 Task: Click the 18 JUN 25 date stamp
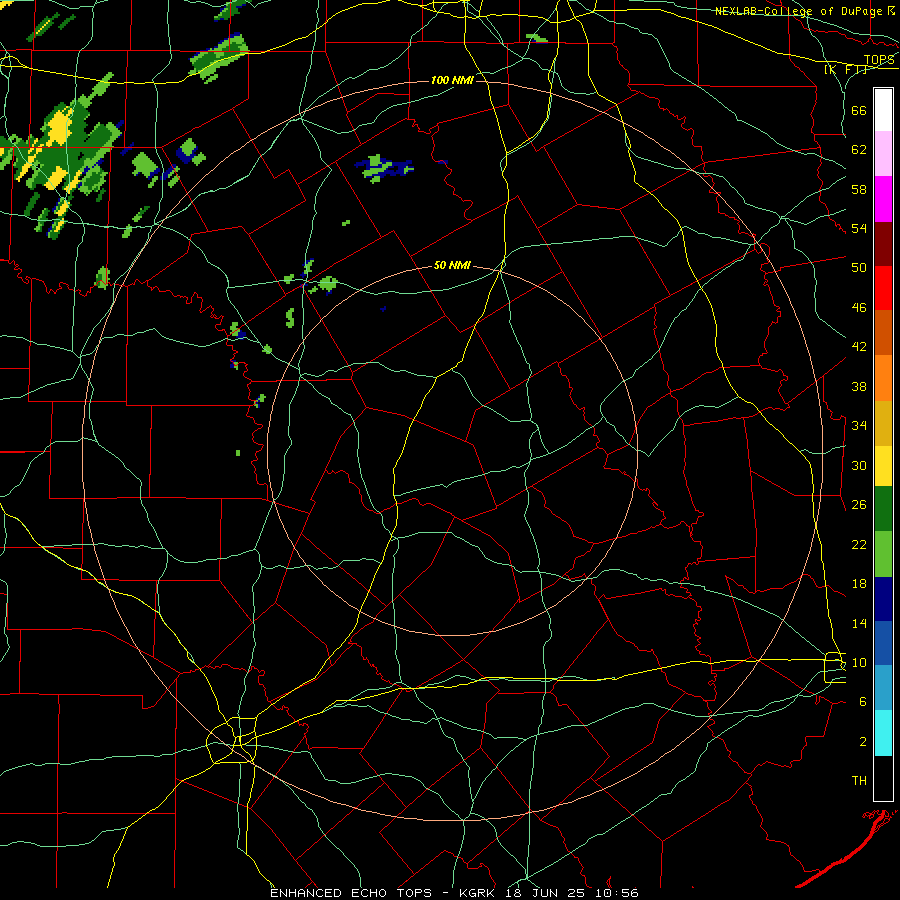546,893
